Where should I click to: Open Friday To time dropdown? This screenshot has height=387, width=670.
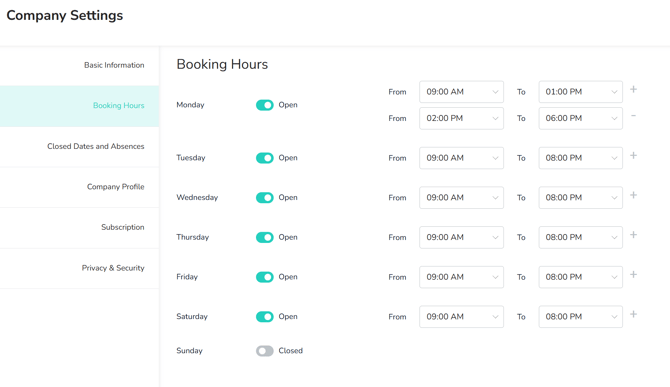click(x=580, y=277)
